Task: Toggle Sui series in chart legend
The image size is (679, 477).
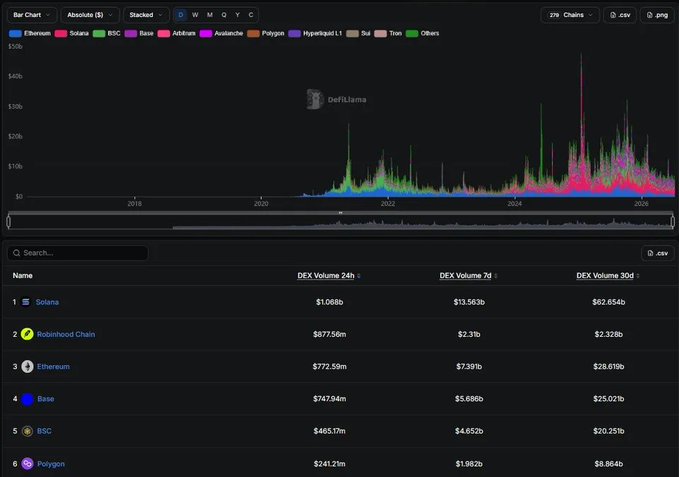Action: [x=358, y=33]
